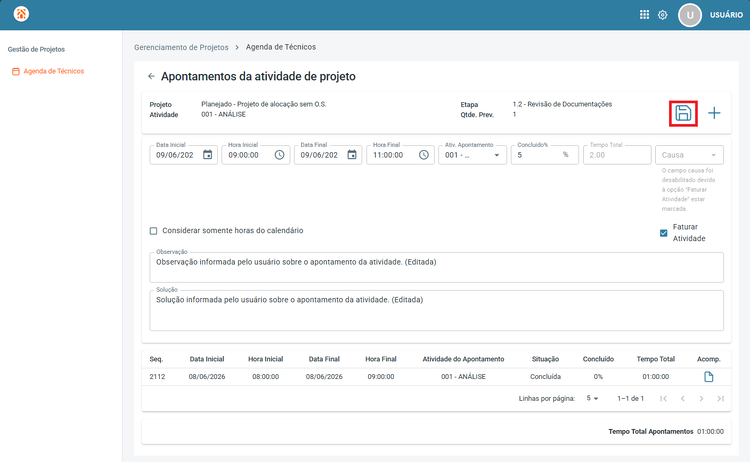Click calendar icon next to Agenda de Técnicos
This screenshot has height=462, width=750.
point(16,71)
